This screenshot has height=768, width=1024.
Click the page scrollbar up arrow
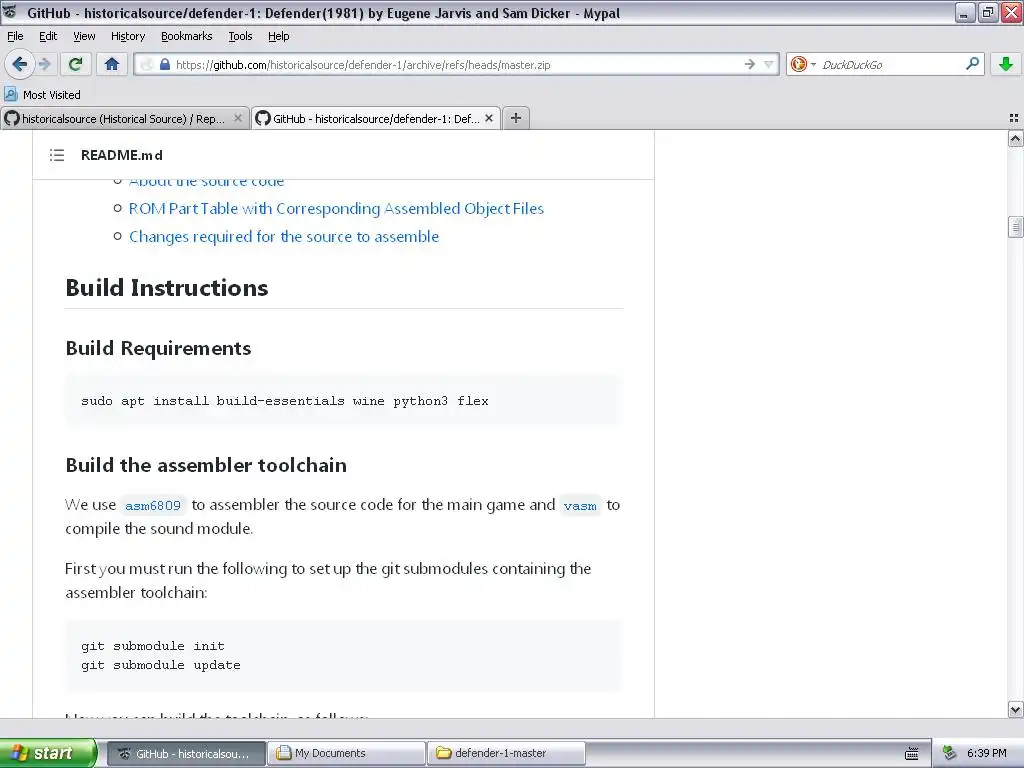[x=1015, y=138]
